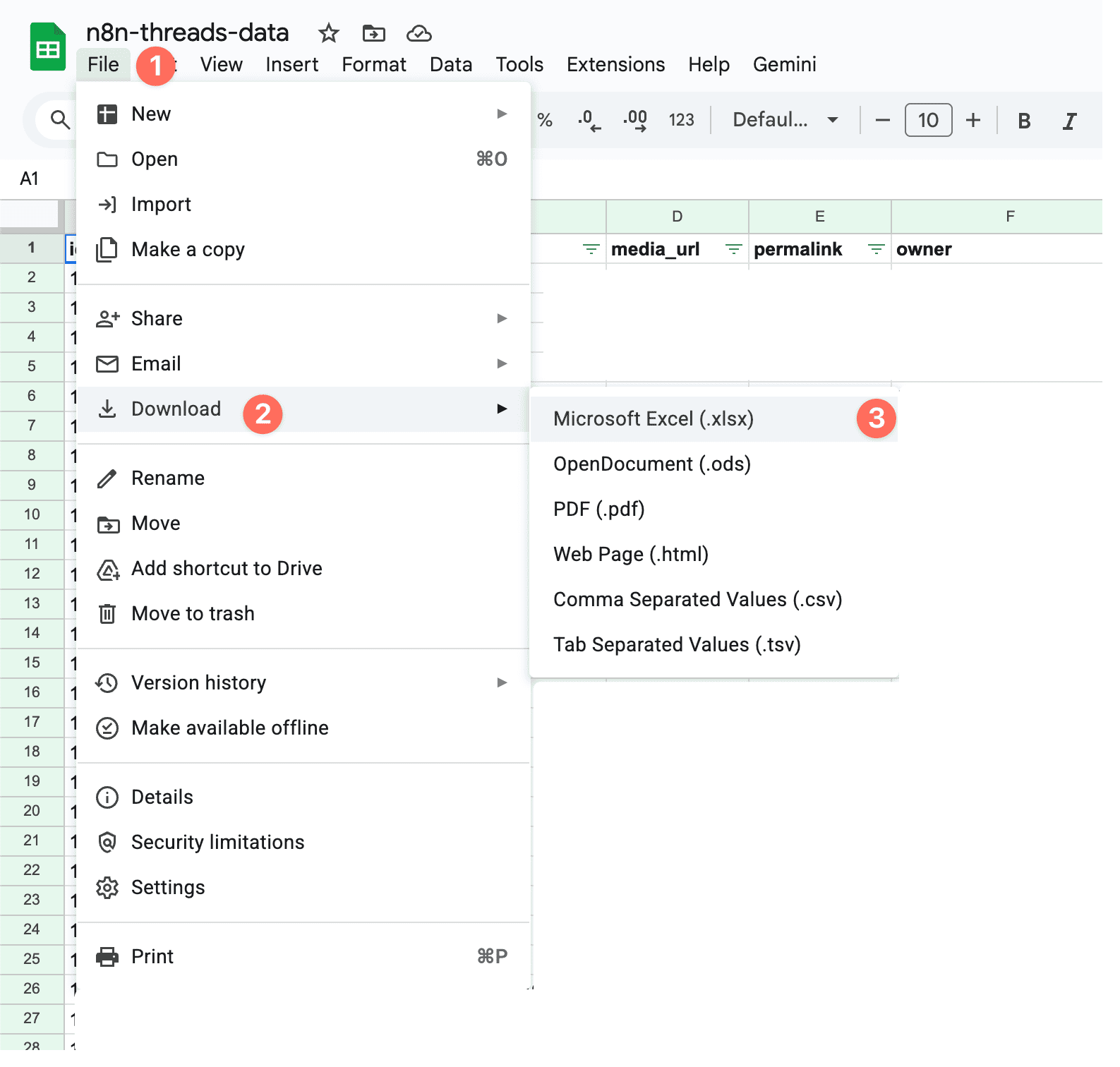Expand the New submenu
The width and height of the screenshot is (1120, 1067).
point(303,114)
